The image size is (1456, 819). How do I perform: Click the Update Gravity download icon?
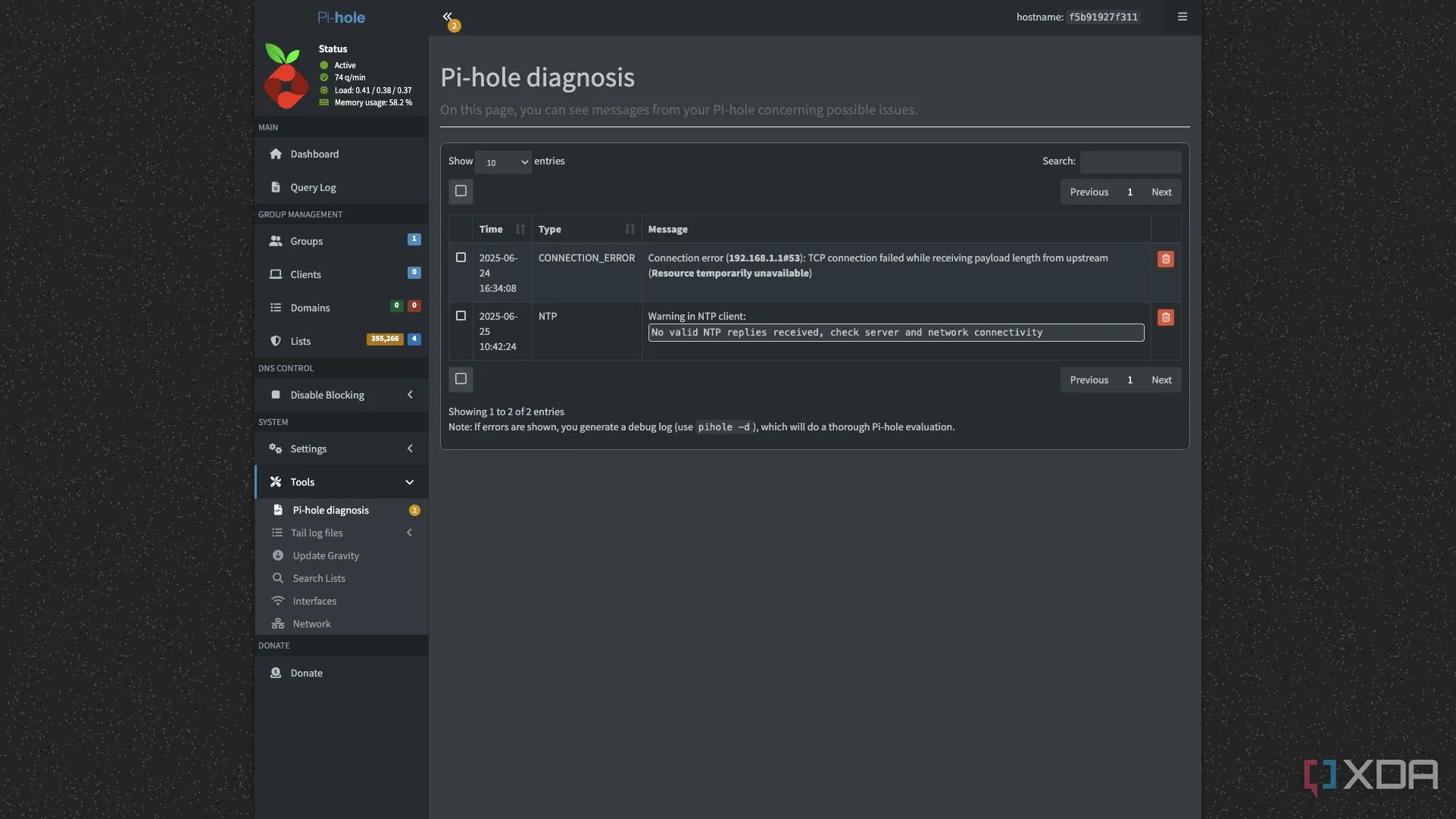[278, 555]
